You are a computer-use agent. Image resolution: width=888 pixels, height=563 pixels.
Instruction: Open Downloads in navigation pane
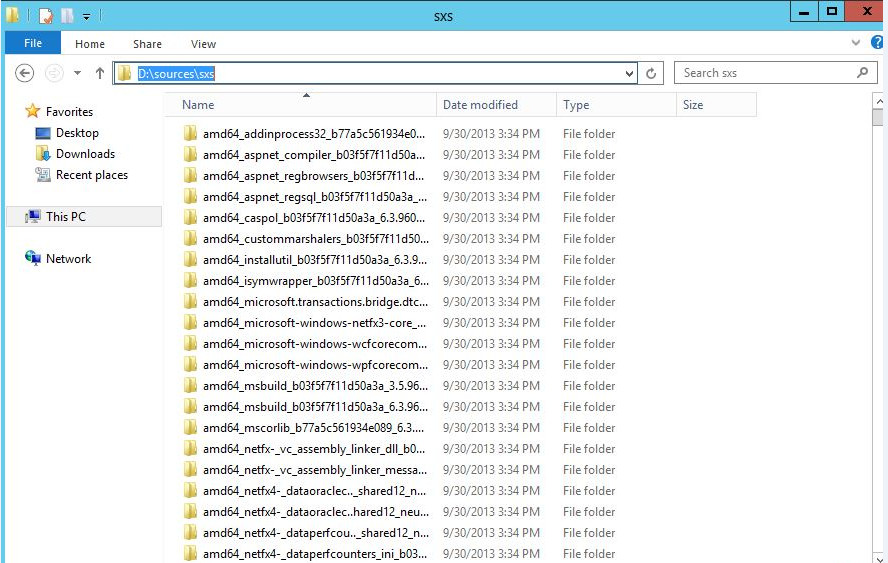[x=85, y=153]
